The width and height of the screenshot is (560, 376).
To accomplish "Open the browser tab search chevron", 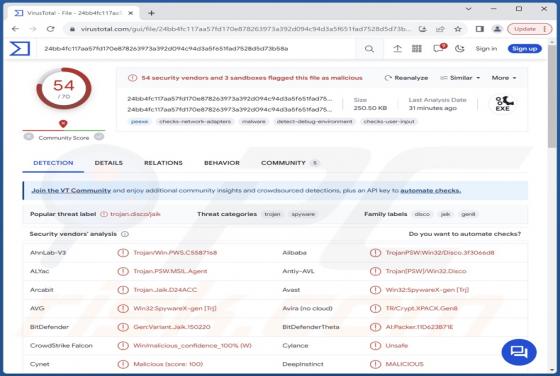I will (x=469, y=9).
